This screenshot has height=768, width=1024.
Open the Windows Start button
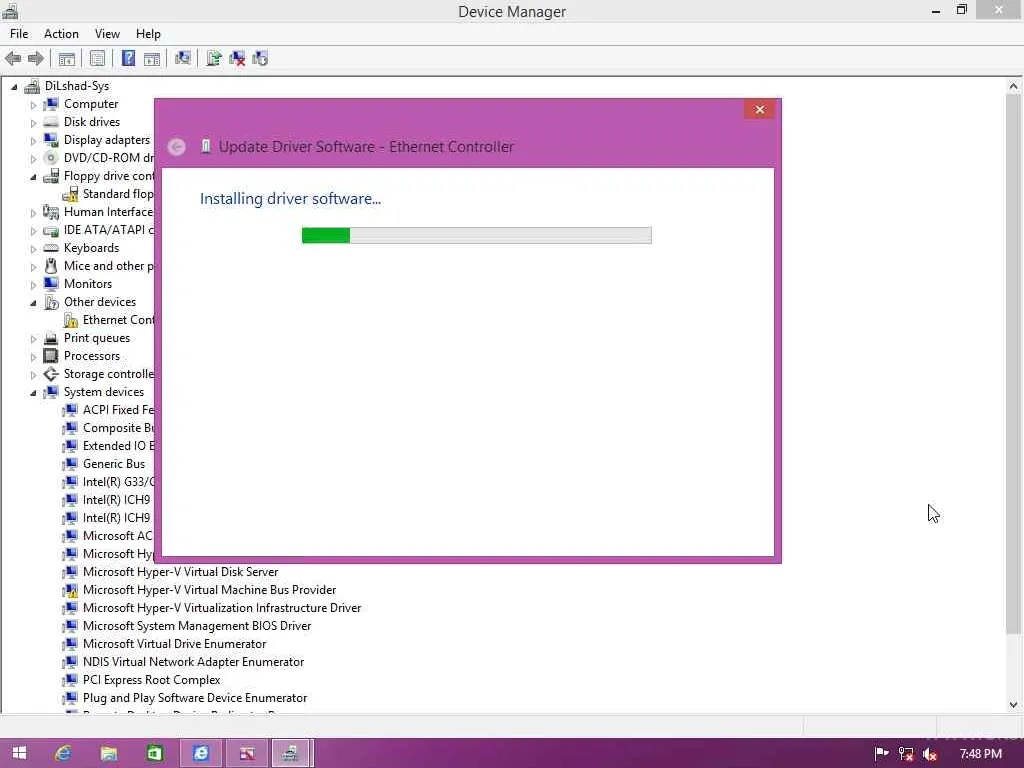(x=19, y=753)
